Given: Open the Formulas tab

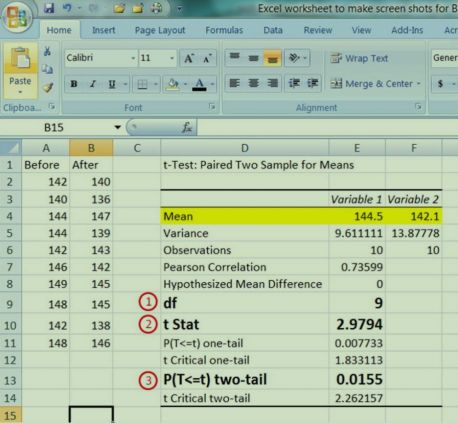Looking at the screenshot, I should (224, 30).
